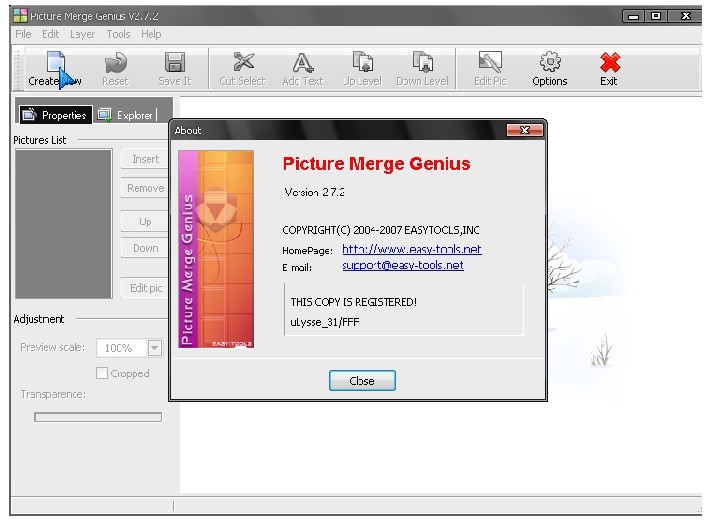Viewport: 708px width, 521px height.
Task: Click the Properties tab icon
Action: click(29, 115)
